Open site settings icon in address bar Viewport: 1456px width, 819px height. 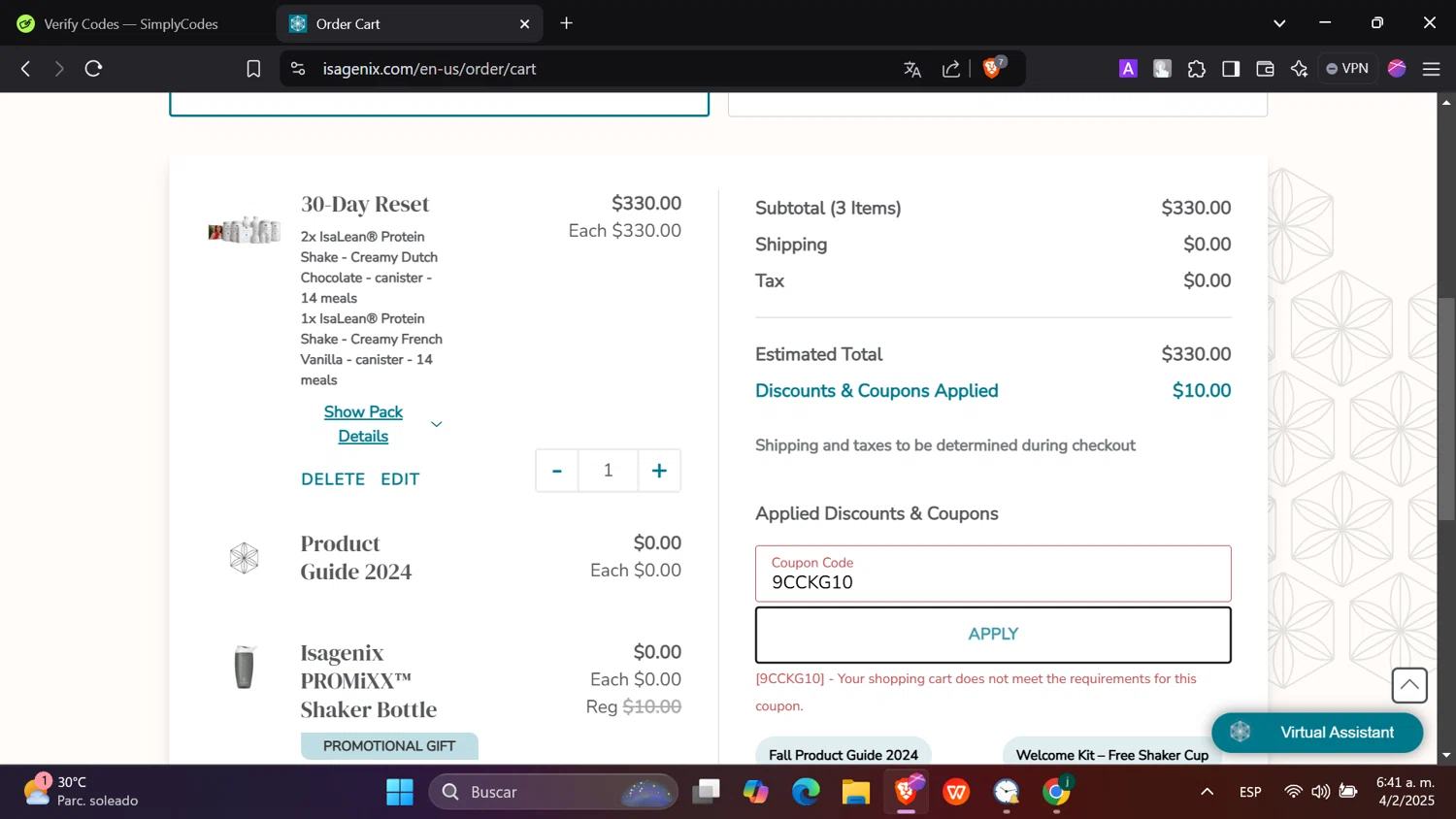point(298,69)
